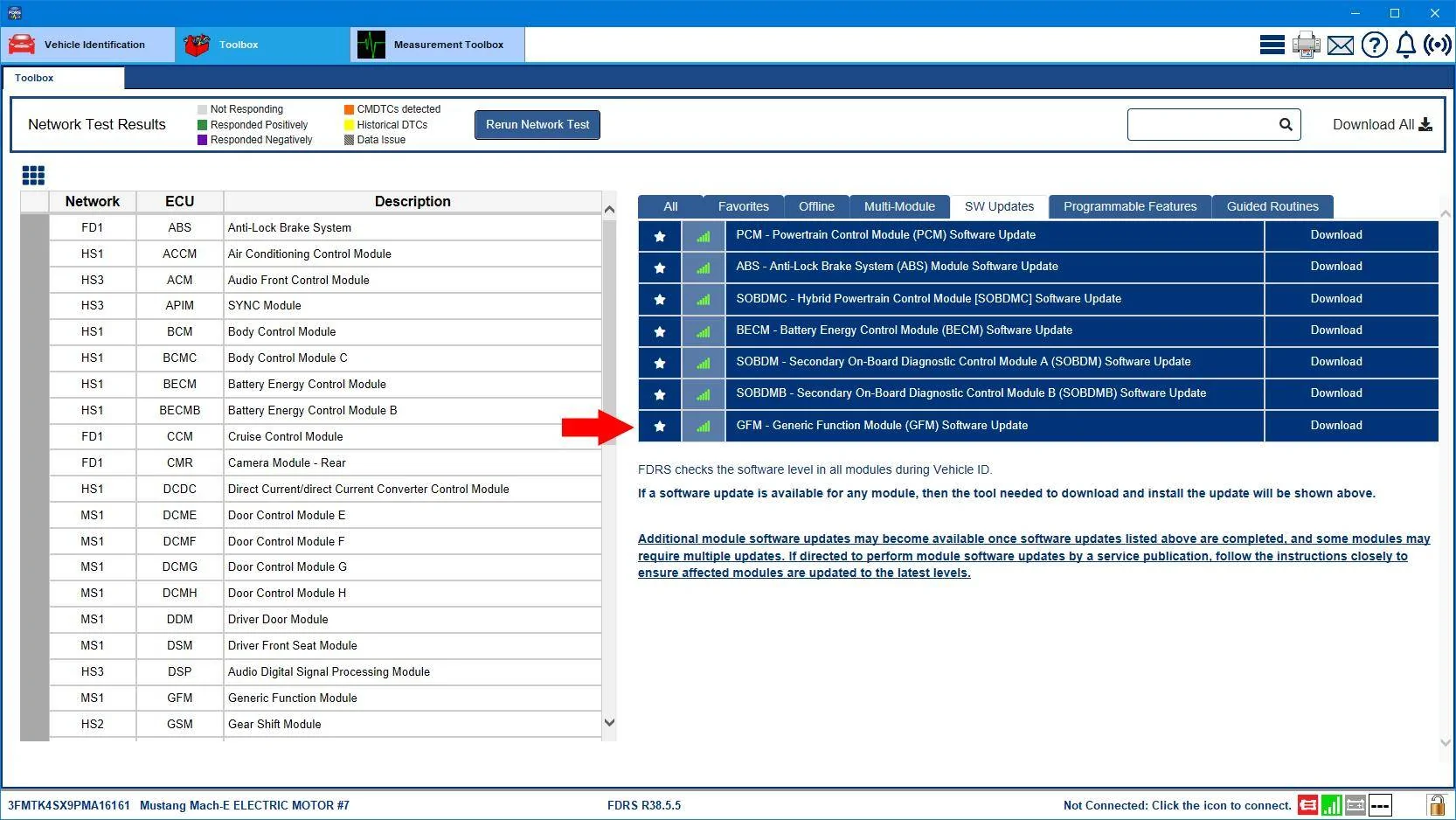Viewport: 1456px width, 820px height.
Task: Open the hamburger menu icon
Action: click(1272, 45)
